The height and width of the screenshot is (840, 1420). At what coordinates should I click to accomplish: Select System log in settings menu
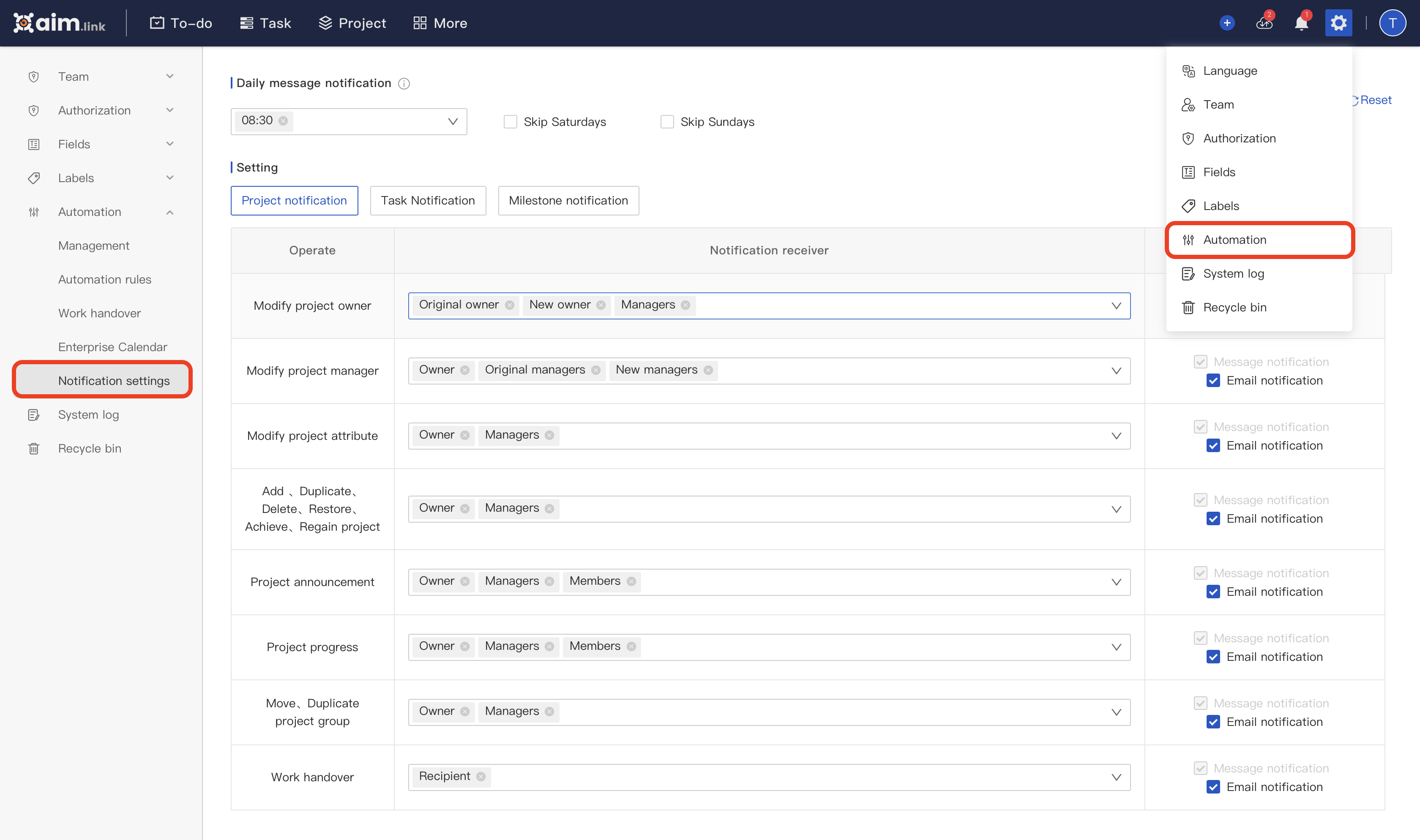(x=1233, y=273)
